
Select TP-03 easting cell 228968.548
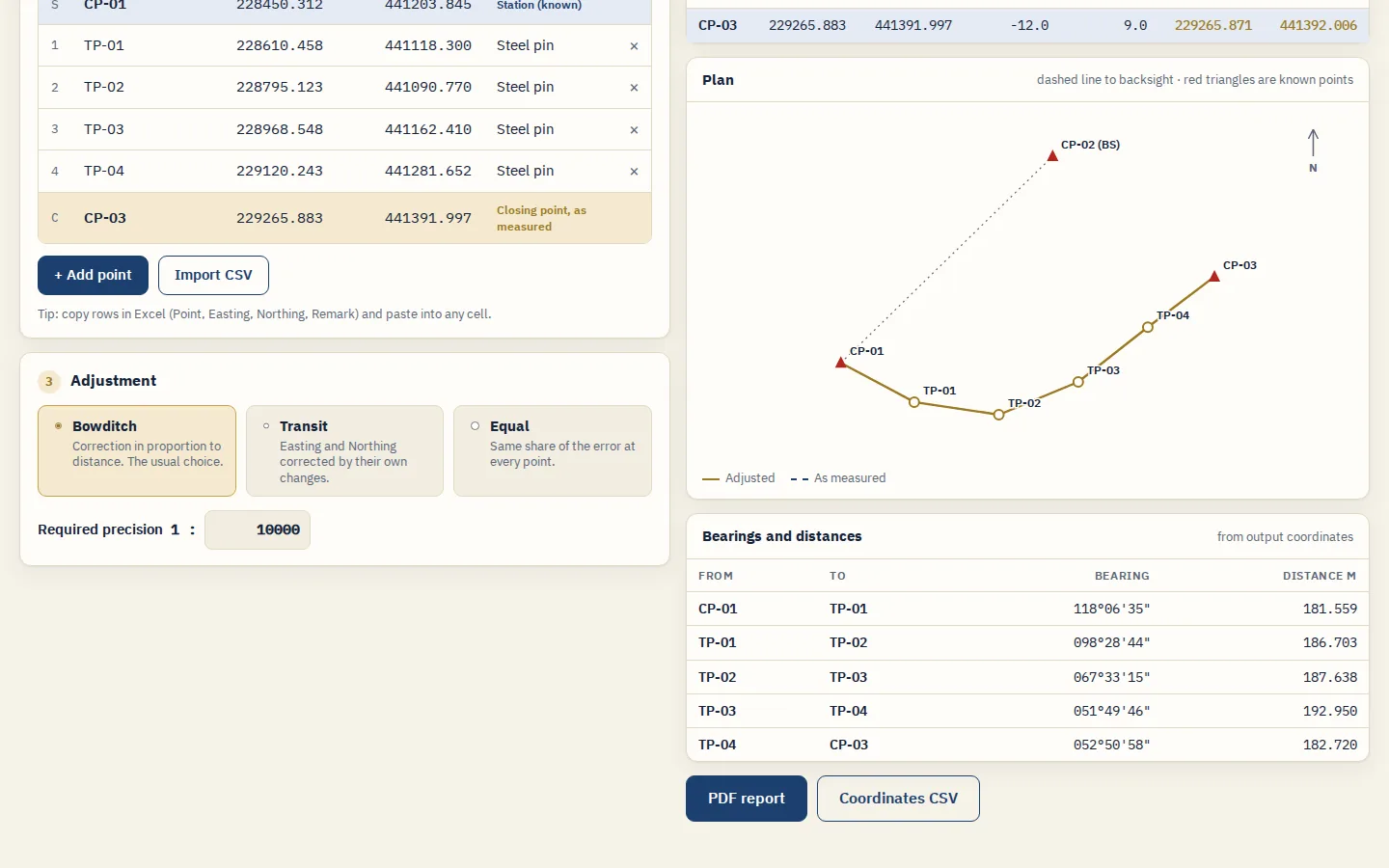tap(280, 129)
